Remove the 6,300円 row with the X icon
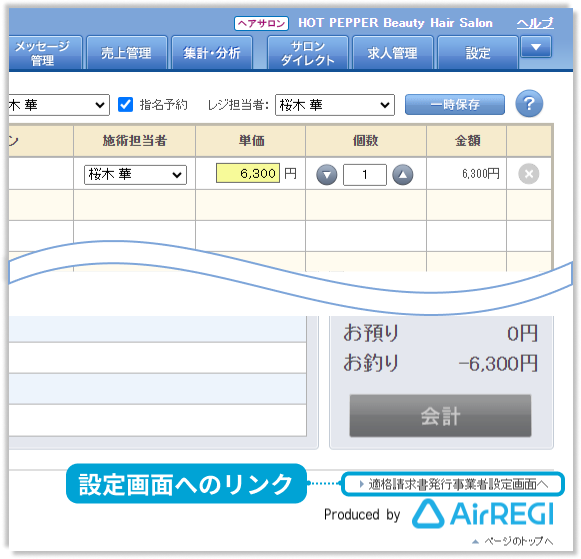The width and height of the screenshot is (581, 559). click(528, 174)
